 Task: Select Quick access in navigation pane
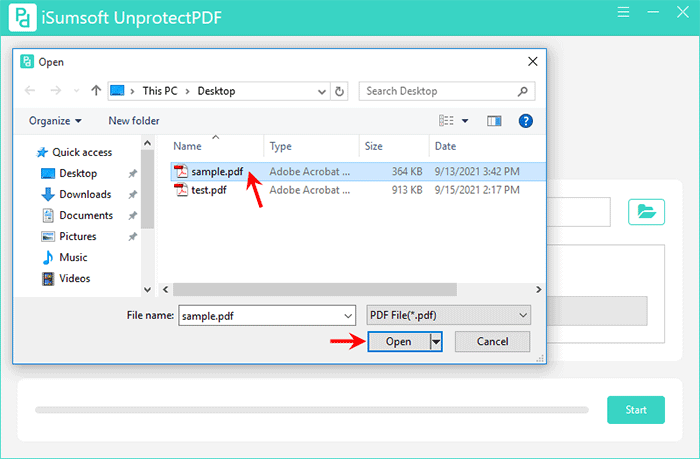tap(82, 152)
